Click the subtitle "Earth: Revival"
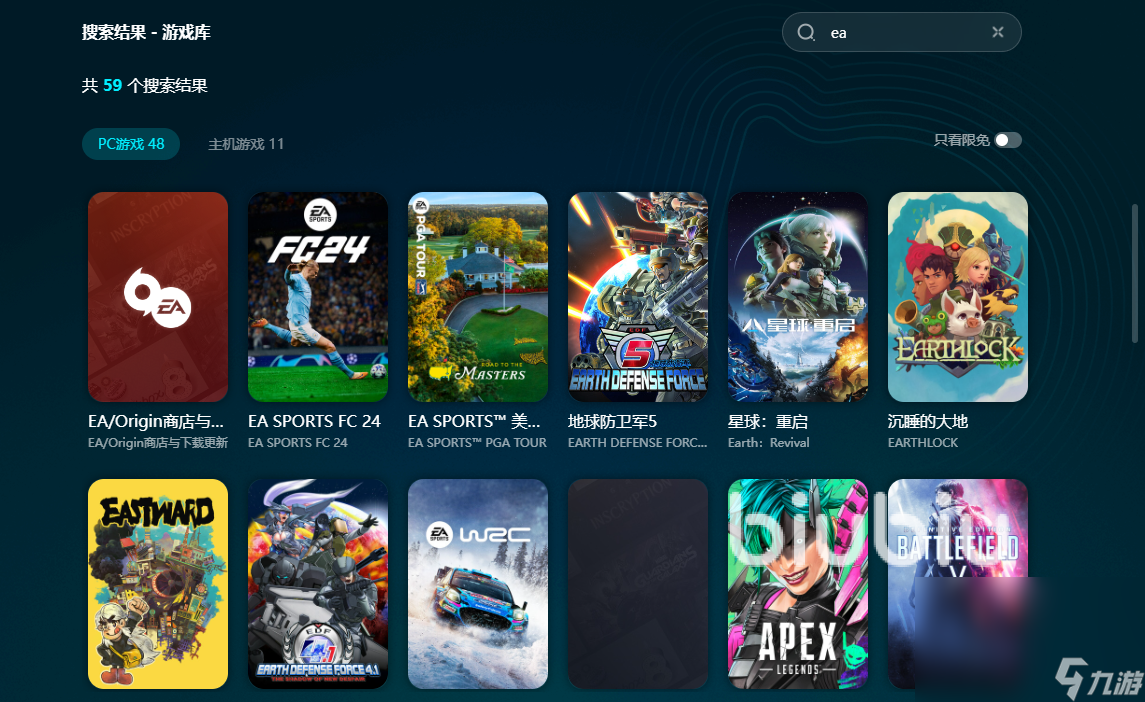The height and width of the screenshot is (702, 1145). 769,443
